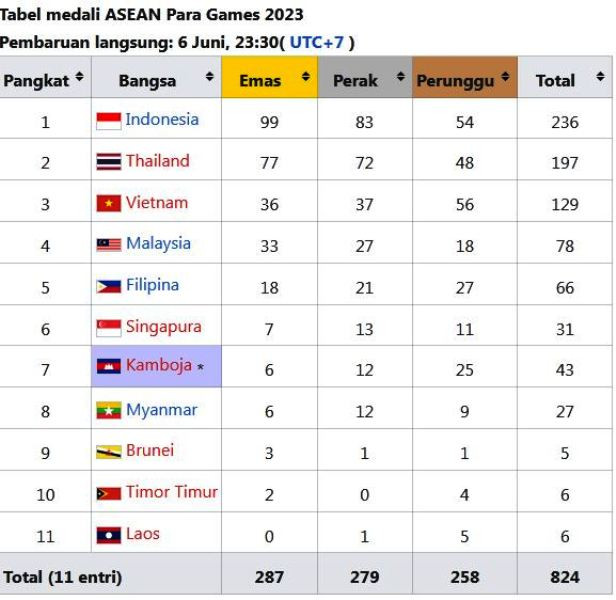The image size is (616, 600).
Task: Sort table by Pangkat column arrows
Action: point(79,76)
